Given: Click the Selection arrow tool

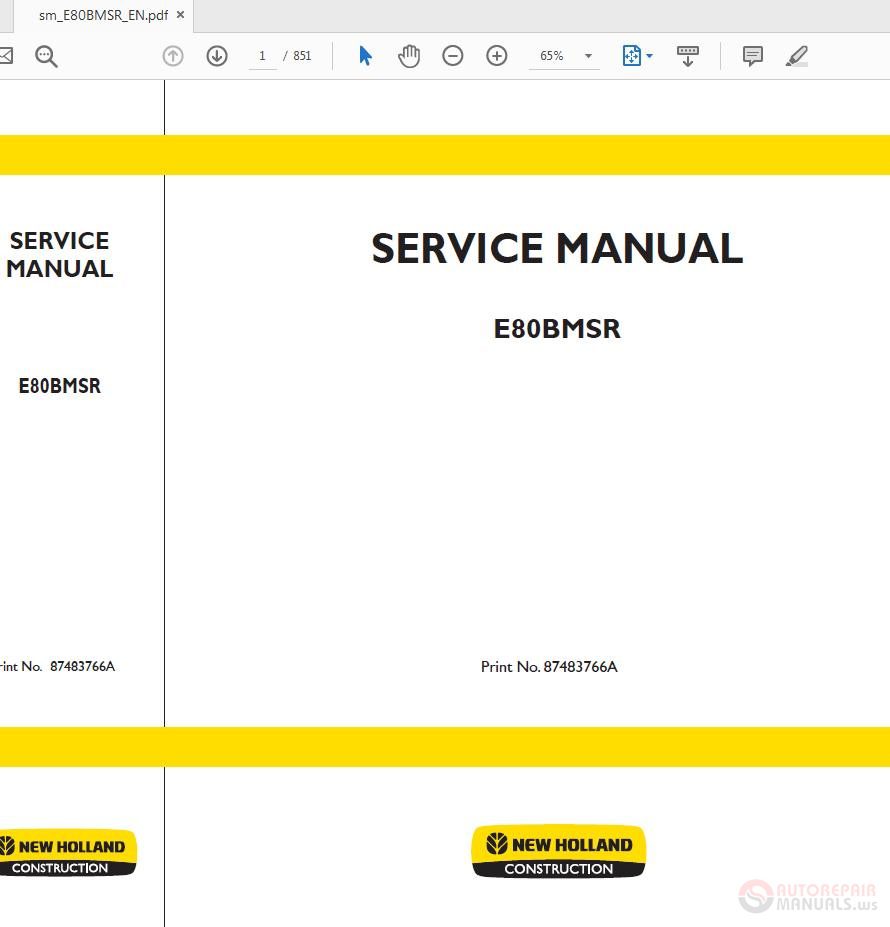Looking at the screenshot, I should point(365,55).
